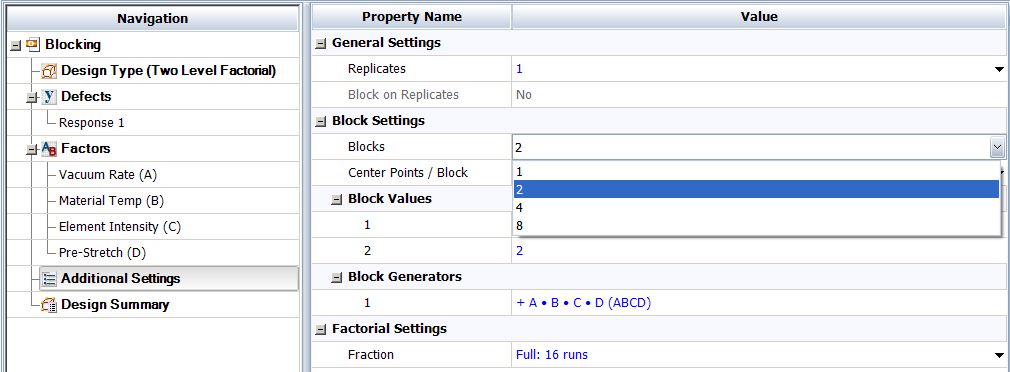
Task: Select Design Type (Two Level Factorial) node
Action: (x=169, y=71)
